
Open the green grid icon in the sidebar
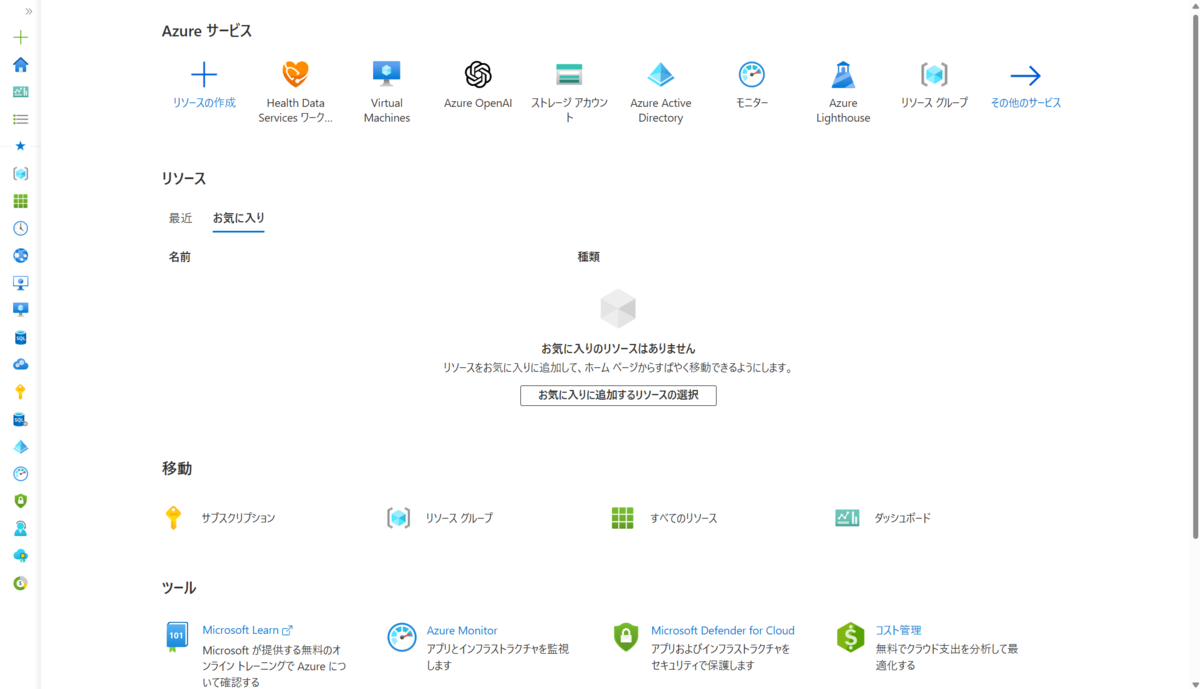click(x=20, y=201)
